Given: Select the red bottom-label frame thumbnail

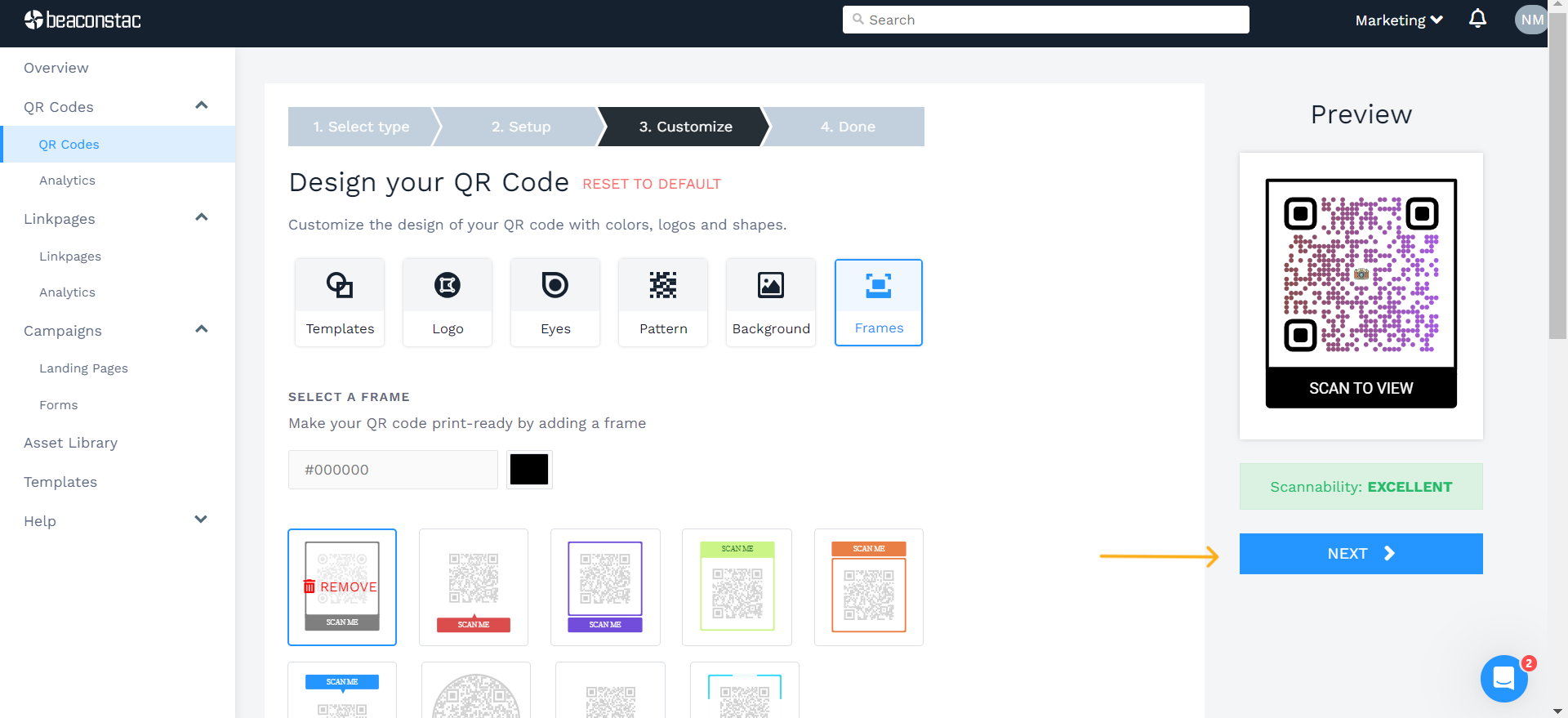Looking at the screenshot, I should coord(474,587).
